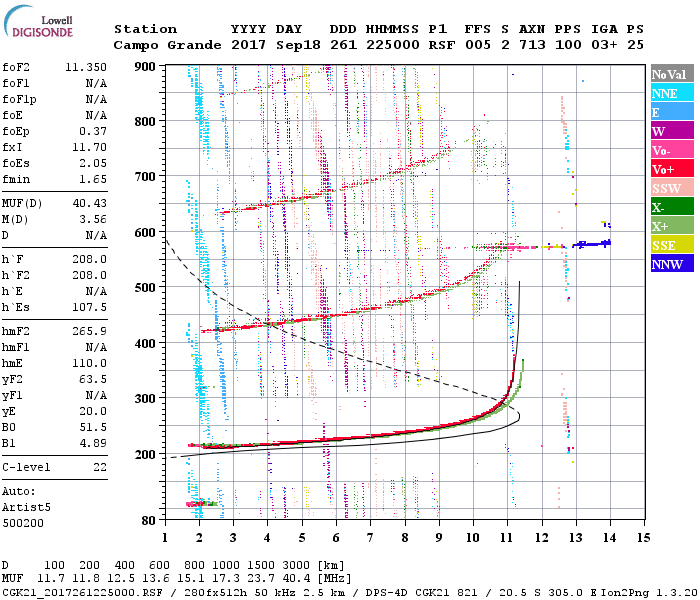Click the E blue legend swatch

click(x=672, y=112)
